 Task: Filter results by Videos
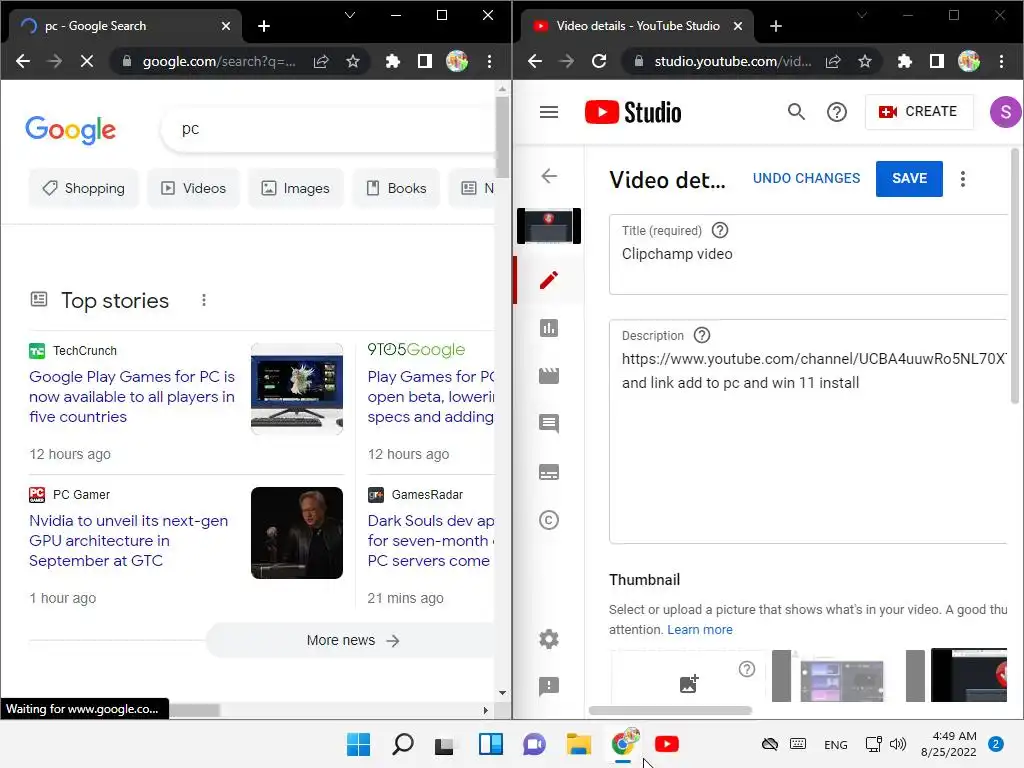click(193, 188)
